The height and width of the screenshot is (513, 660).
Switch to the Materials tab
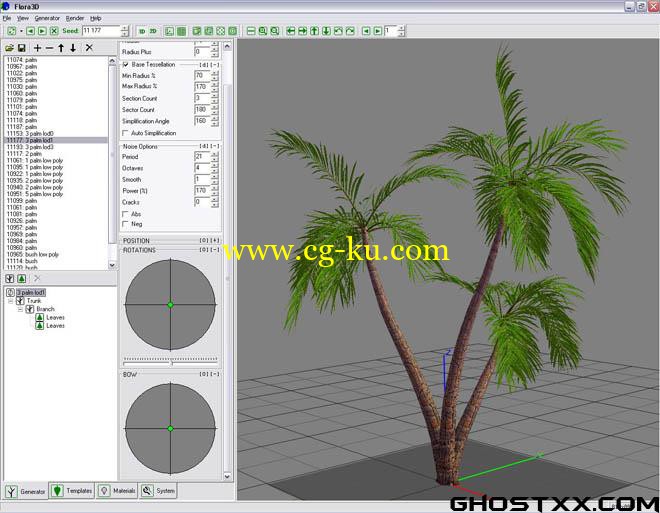[117, 491]
